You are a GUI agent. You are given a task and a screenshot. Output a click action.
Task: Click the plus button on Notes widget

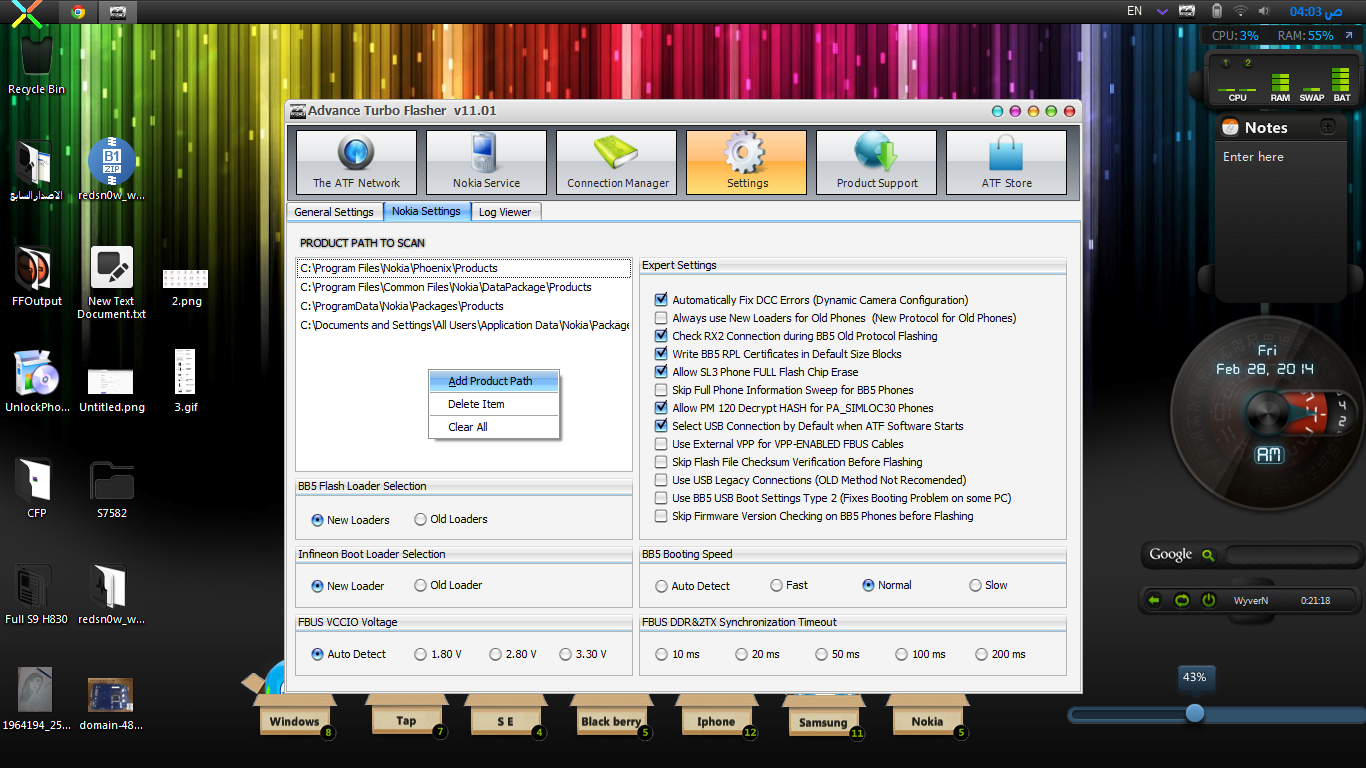pos(1327,127)
